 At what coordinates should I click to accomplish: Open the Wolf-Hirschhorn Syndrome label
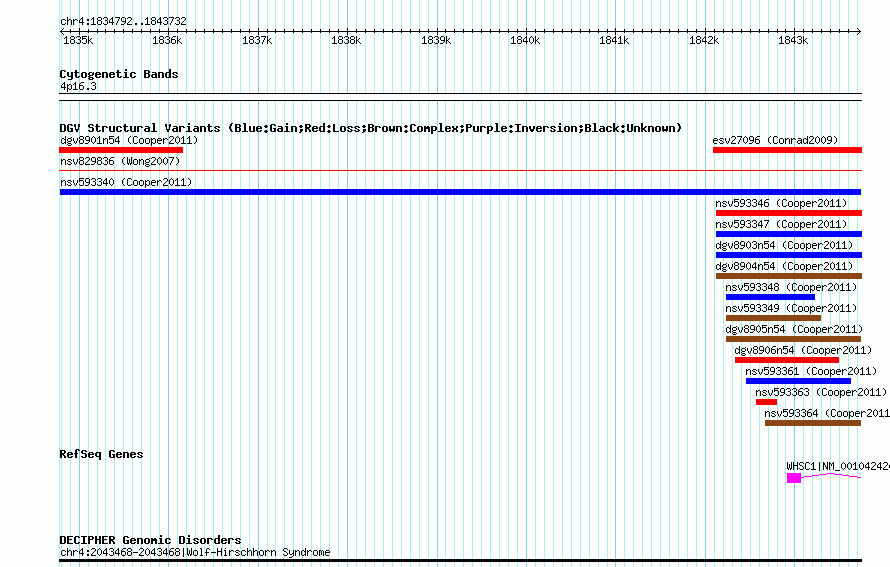[195, 552]
